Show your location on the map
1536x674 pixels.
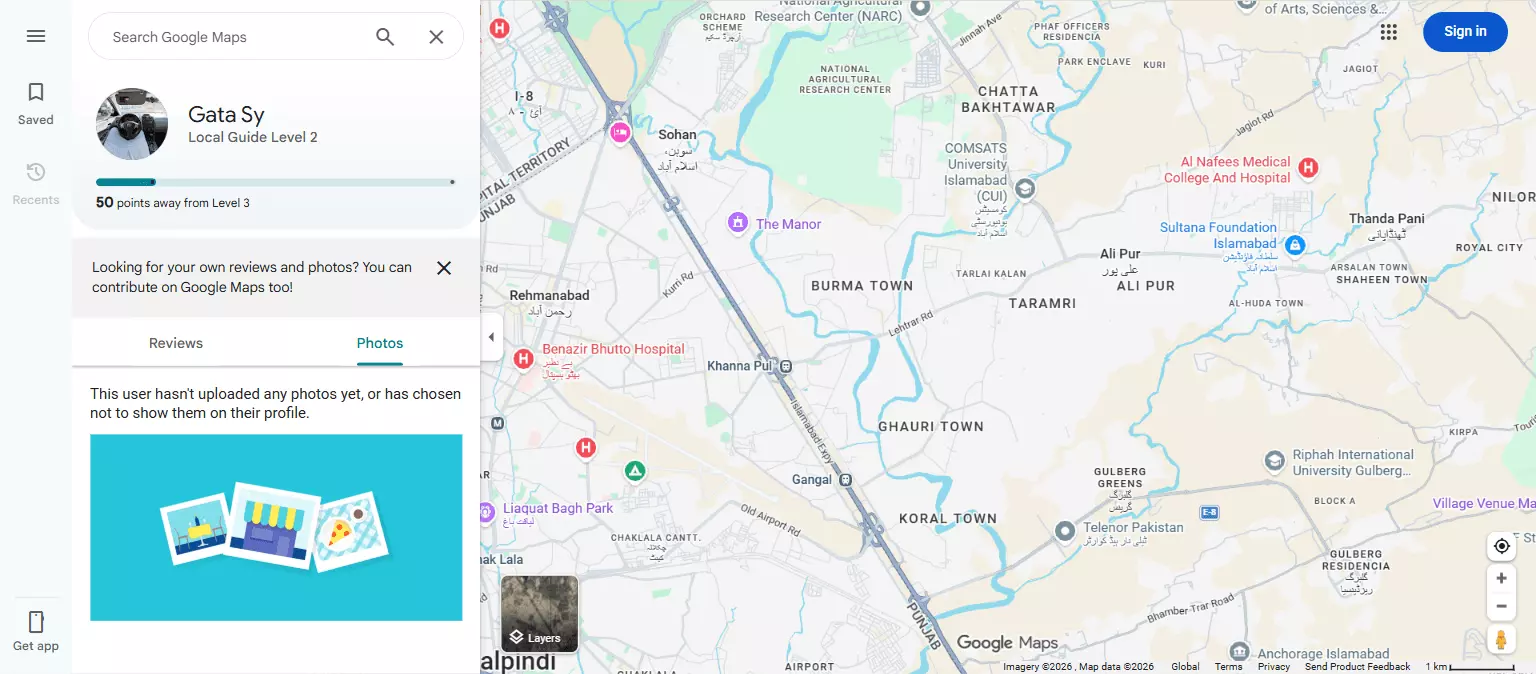pyautogui.click(x=1501, y=546)
